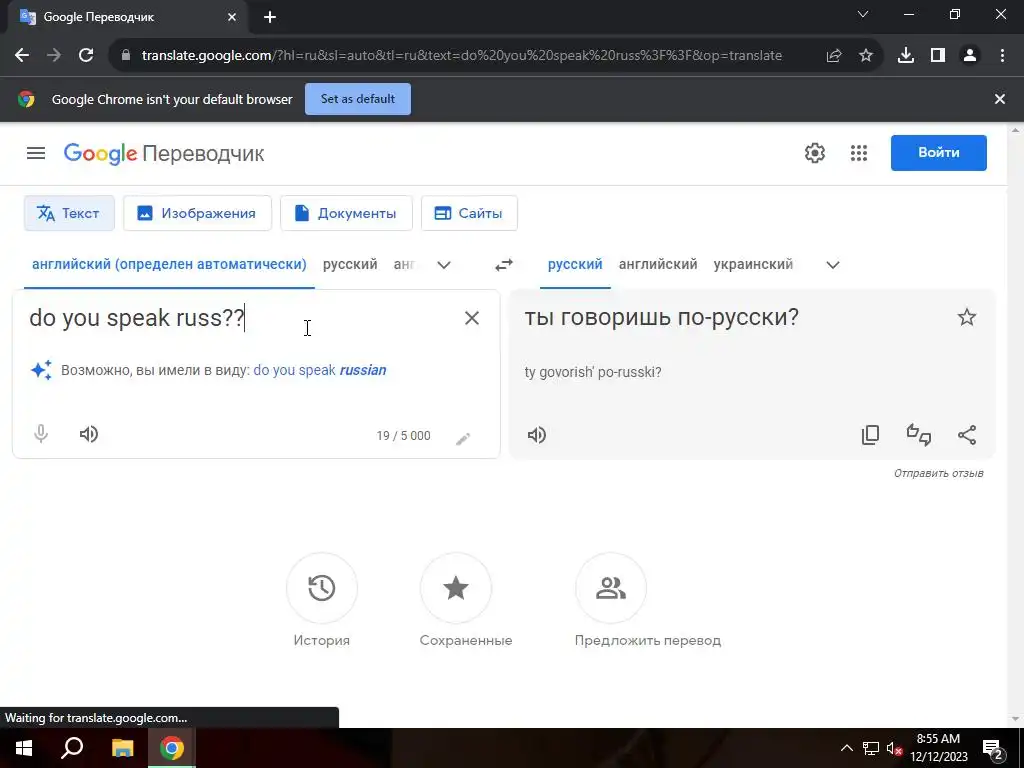
Task: Switch to Документы translation mode
Action: 346,213
